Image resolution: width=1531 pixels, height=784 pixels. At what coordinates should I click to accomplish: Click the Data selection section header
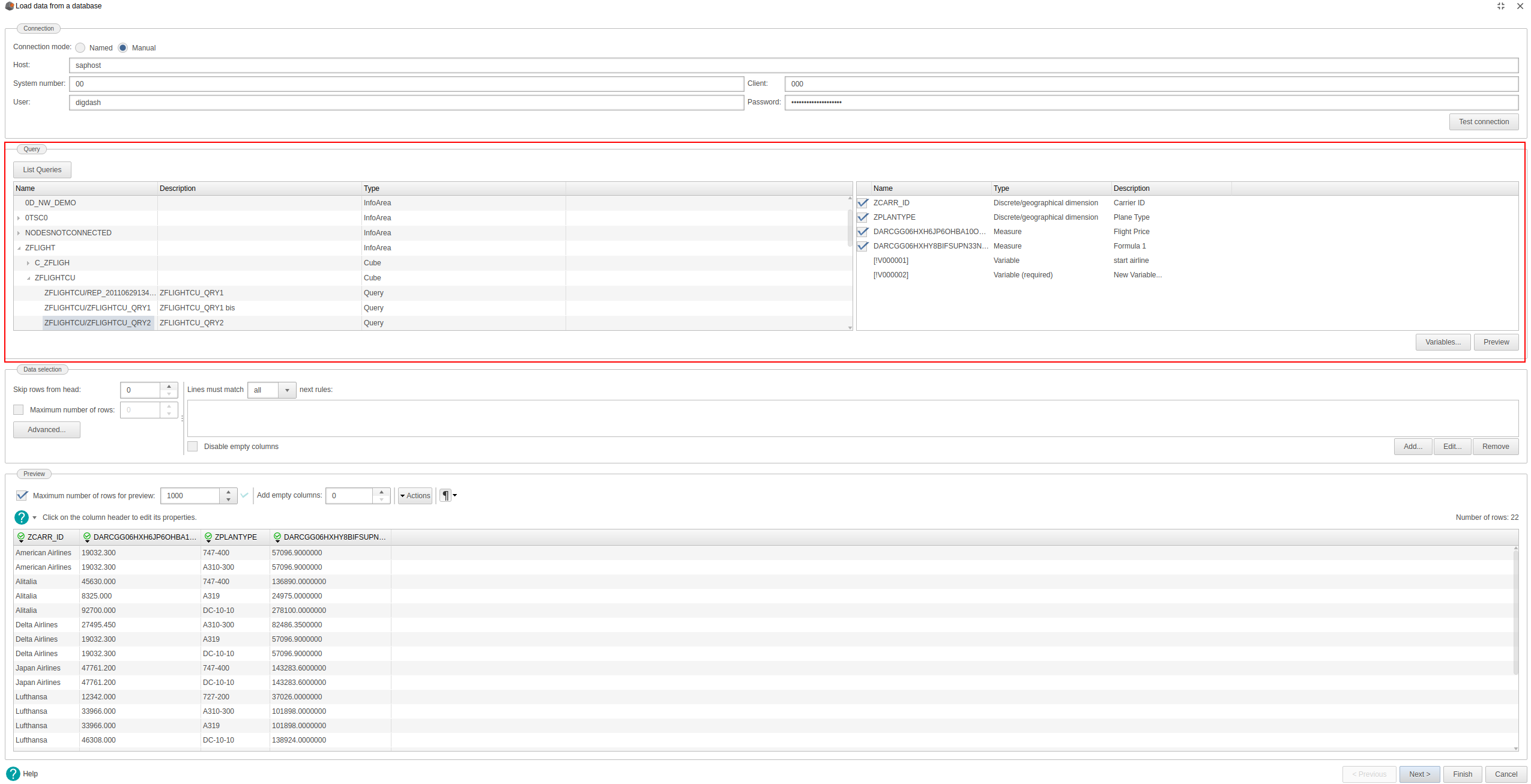[x=41, y=369]
